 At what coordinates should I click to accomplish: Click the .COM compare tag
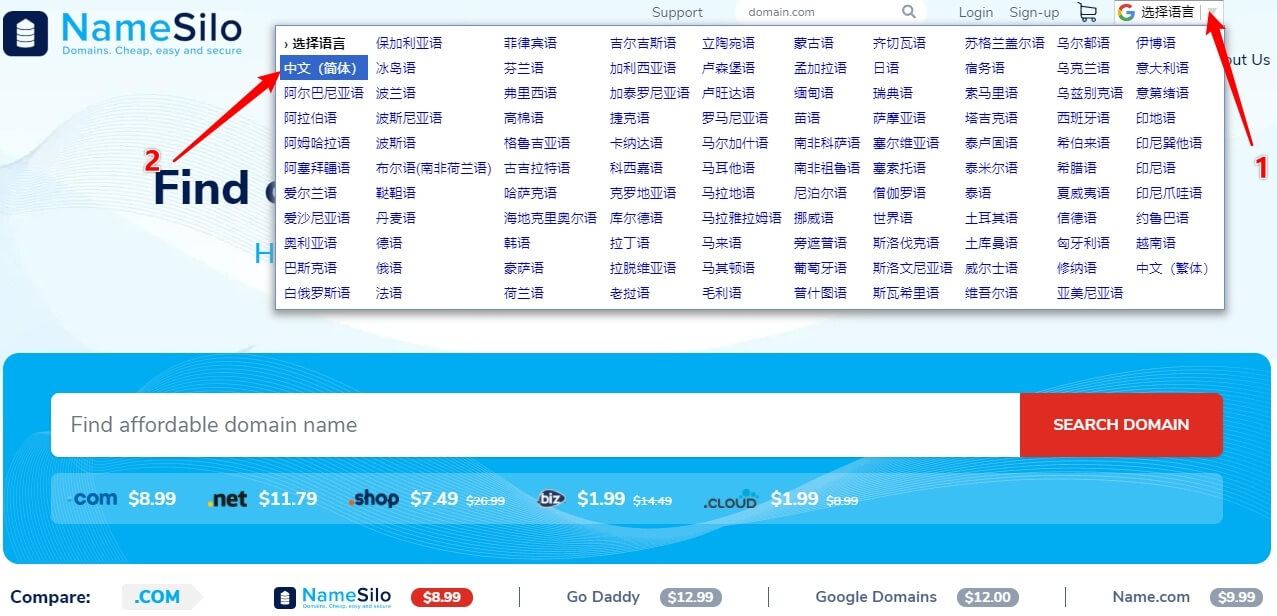pos(161,597)
